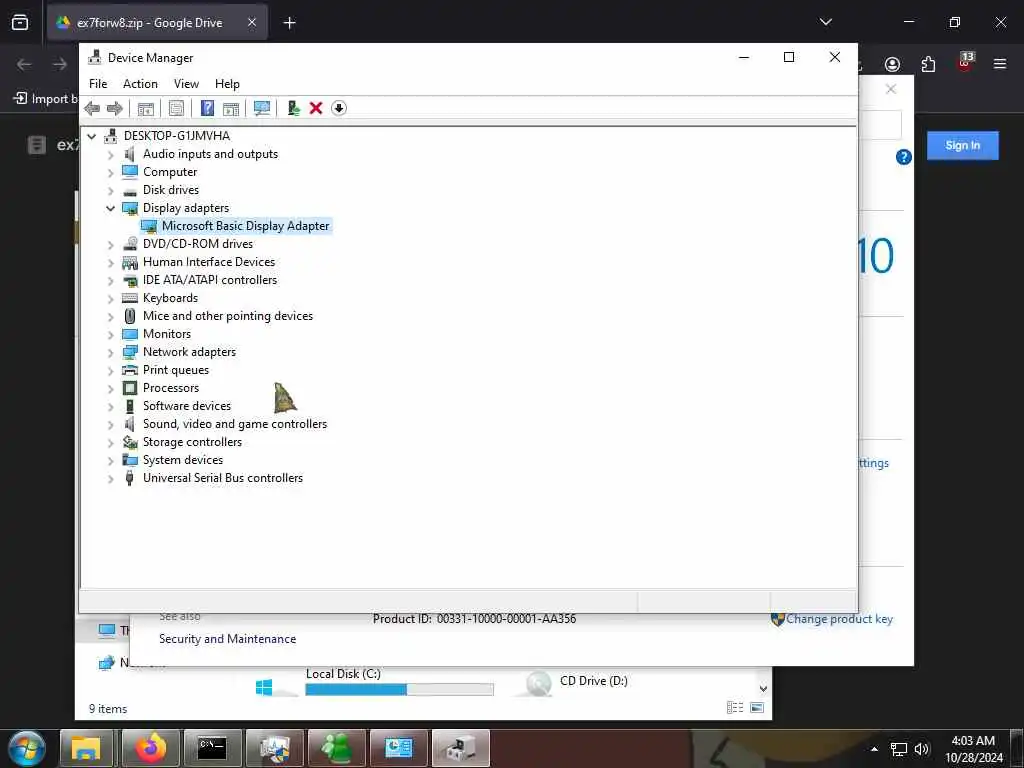The image size is (1024, 768).
Task: Open Command Prompt from the taskbar
Action: (x=213, y=748)
